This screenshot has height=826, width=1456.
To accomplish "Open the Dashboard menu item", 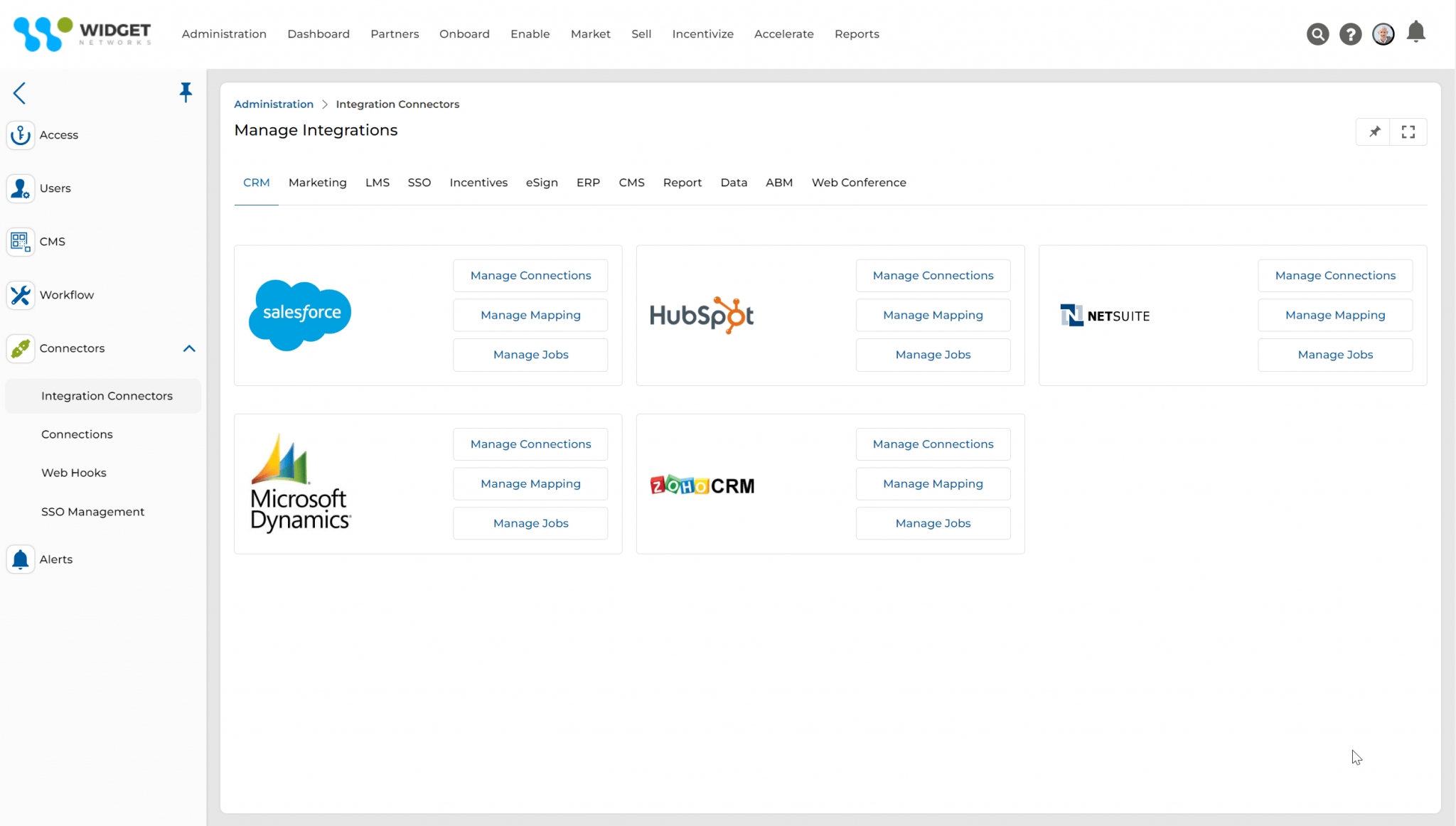I will pos(318,33).
